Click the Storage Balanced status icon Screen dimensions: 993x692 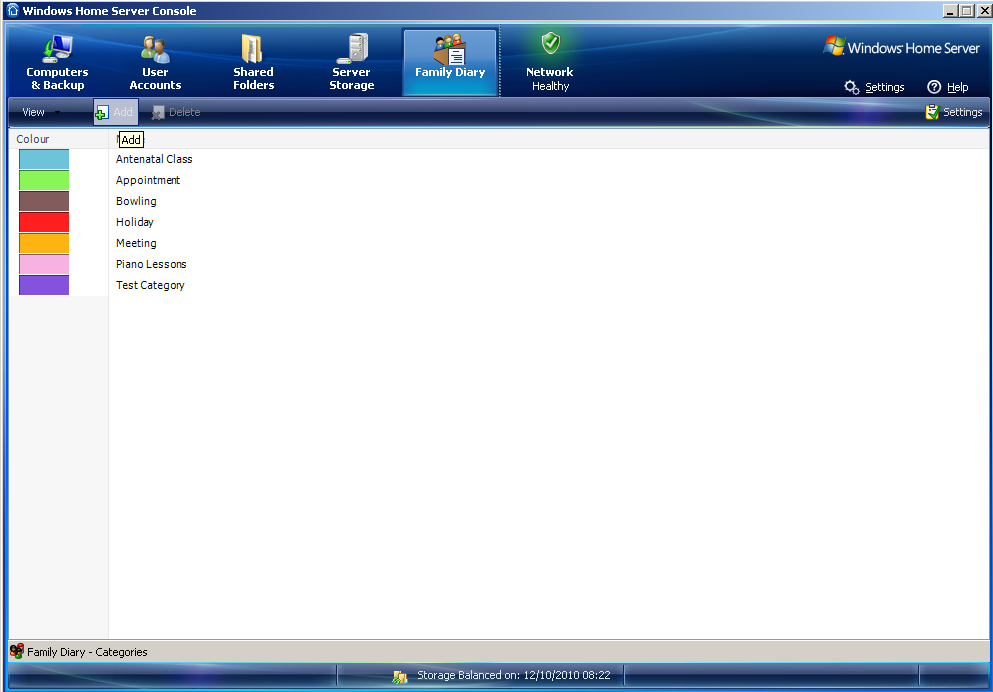(x=400, y=676)
